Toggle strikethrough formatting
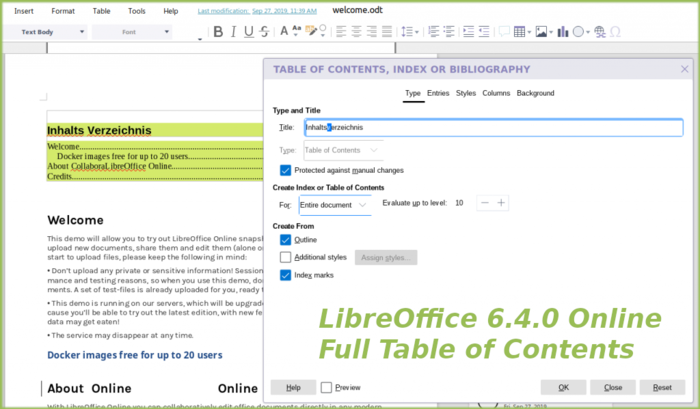The width and height of the screenshot is (700, 409). 264,32
